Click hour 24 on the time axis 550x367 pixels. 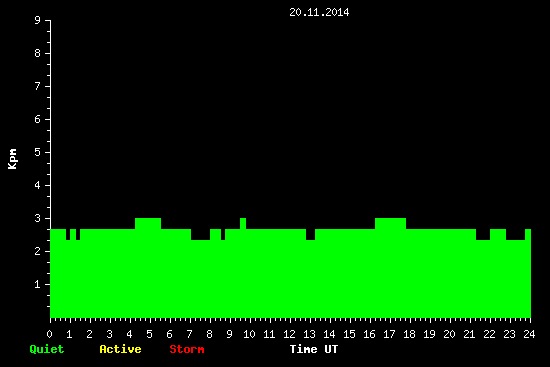coord(529,334)
